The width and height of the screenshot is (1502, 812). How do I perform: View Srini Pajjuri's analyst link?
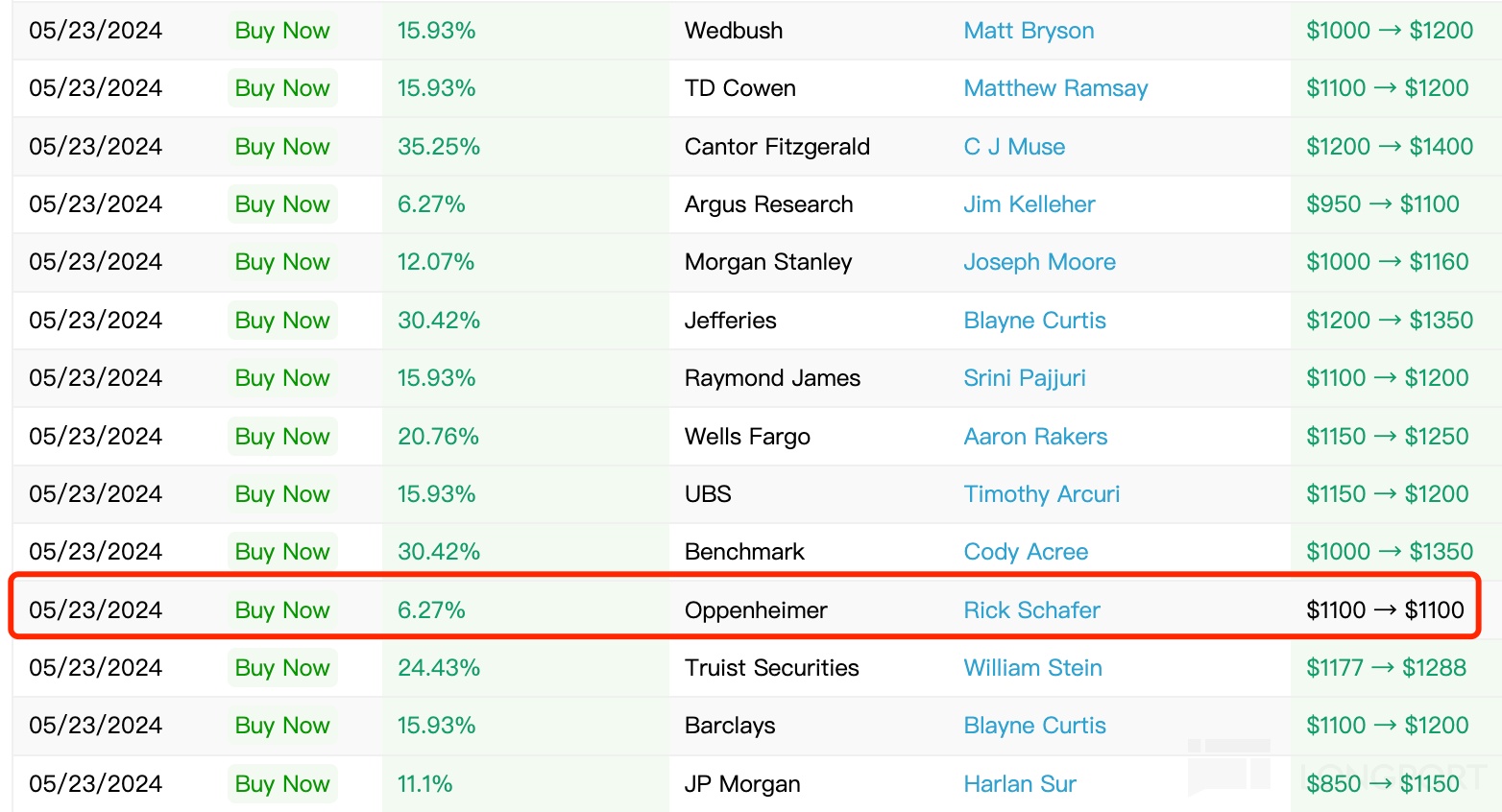point(1024,378)
